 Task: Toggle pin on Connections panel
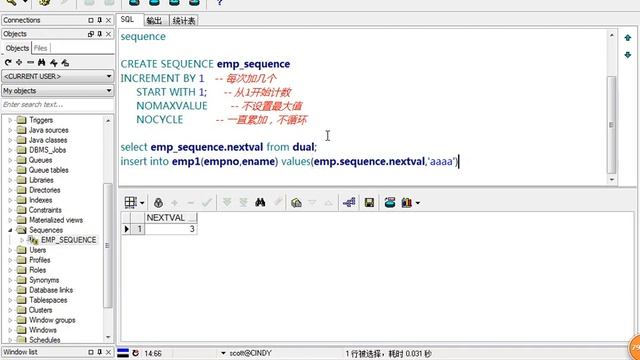(100, 20)
